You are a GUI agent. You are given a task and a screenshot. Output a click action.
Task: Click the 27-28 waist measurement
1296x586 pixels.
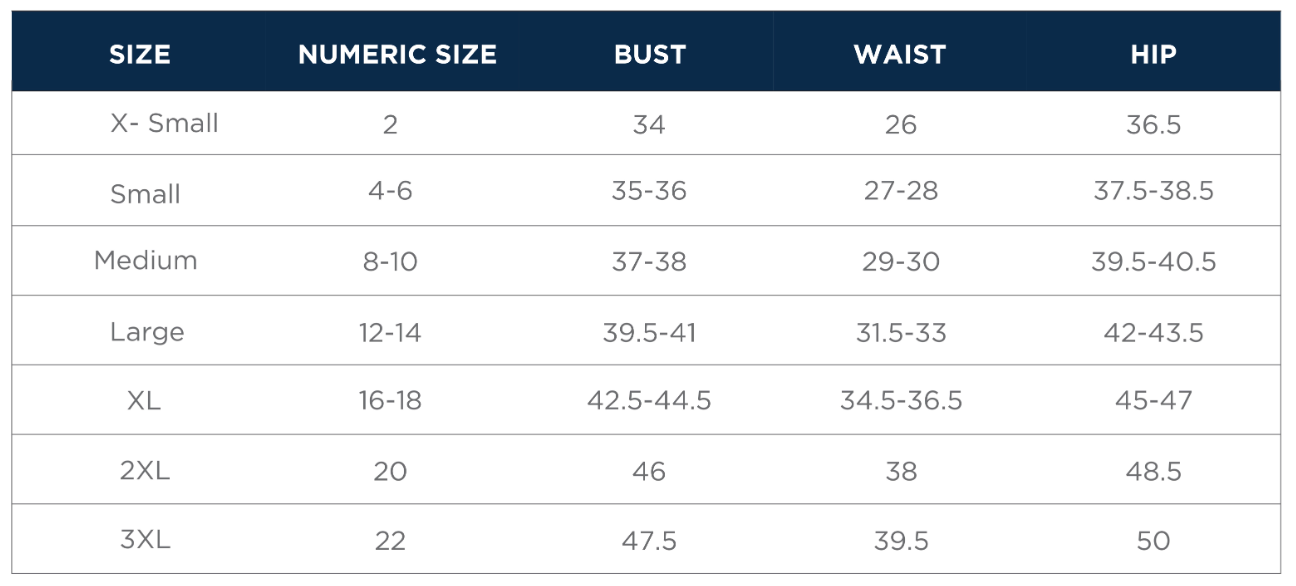click(x=901, y=191)
